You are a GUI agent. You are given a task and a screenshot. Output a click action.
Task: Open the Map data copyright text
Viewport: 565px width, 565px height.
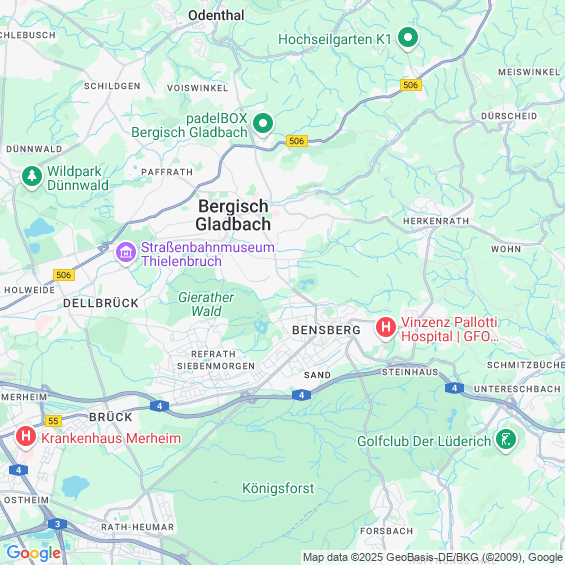(433, 557)
